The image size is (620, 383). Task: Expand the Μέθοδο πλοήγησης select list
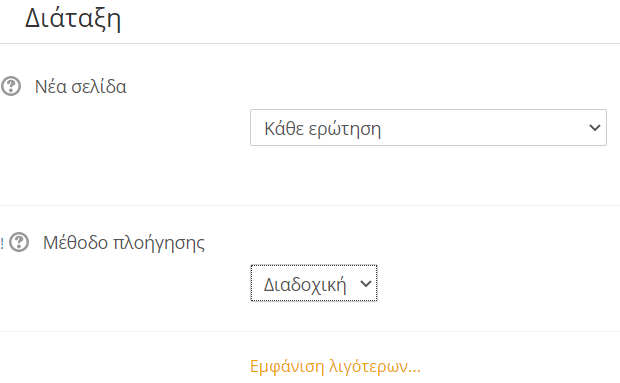pos(314,283)
